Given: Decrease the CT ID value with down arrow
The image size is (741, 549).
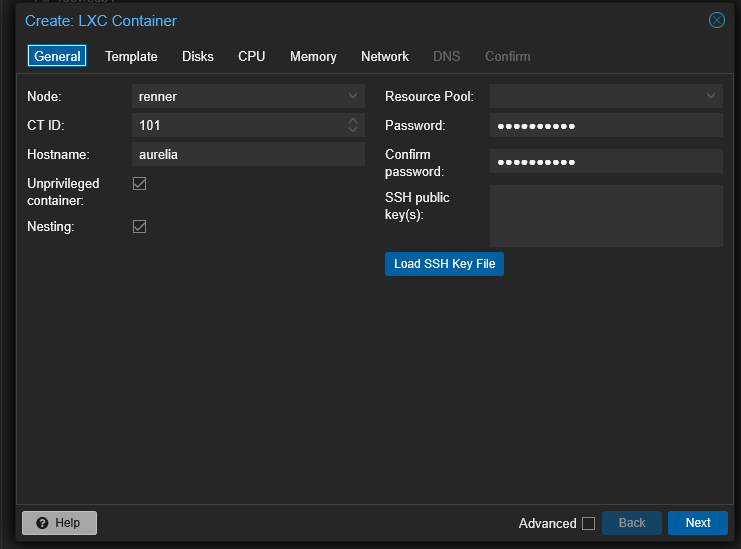Looking at the screenshot, I should 353,129.
